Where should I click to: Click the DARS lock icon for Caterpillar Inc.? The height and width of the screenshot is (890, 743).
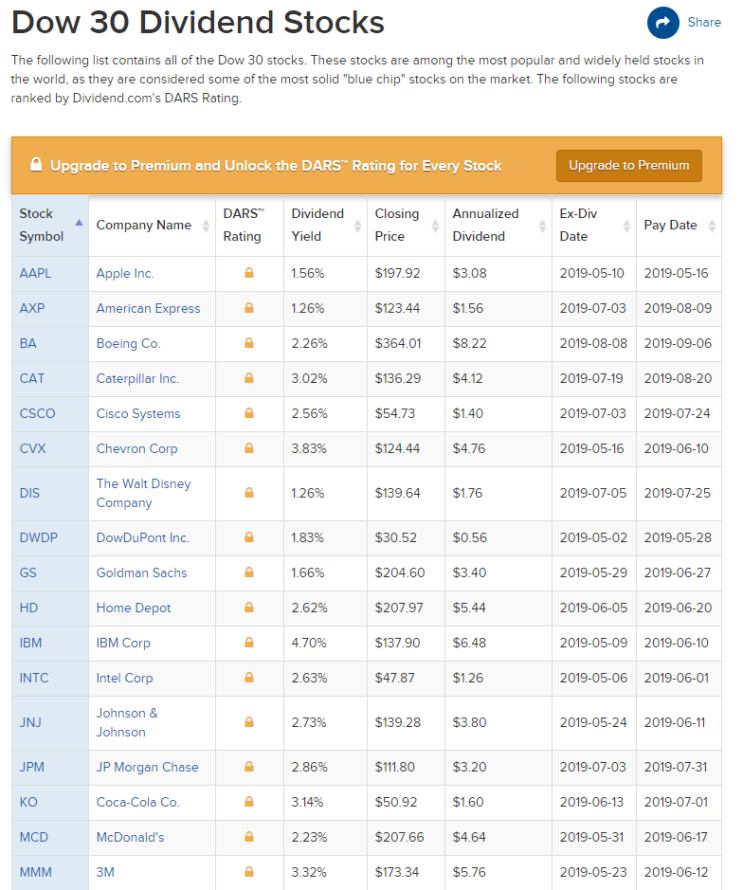tap(249, 378)
